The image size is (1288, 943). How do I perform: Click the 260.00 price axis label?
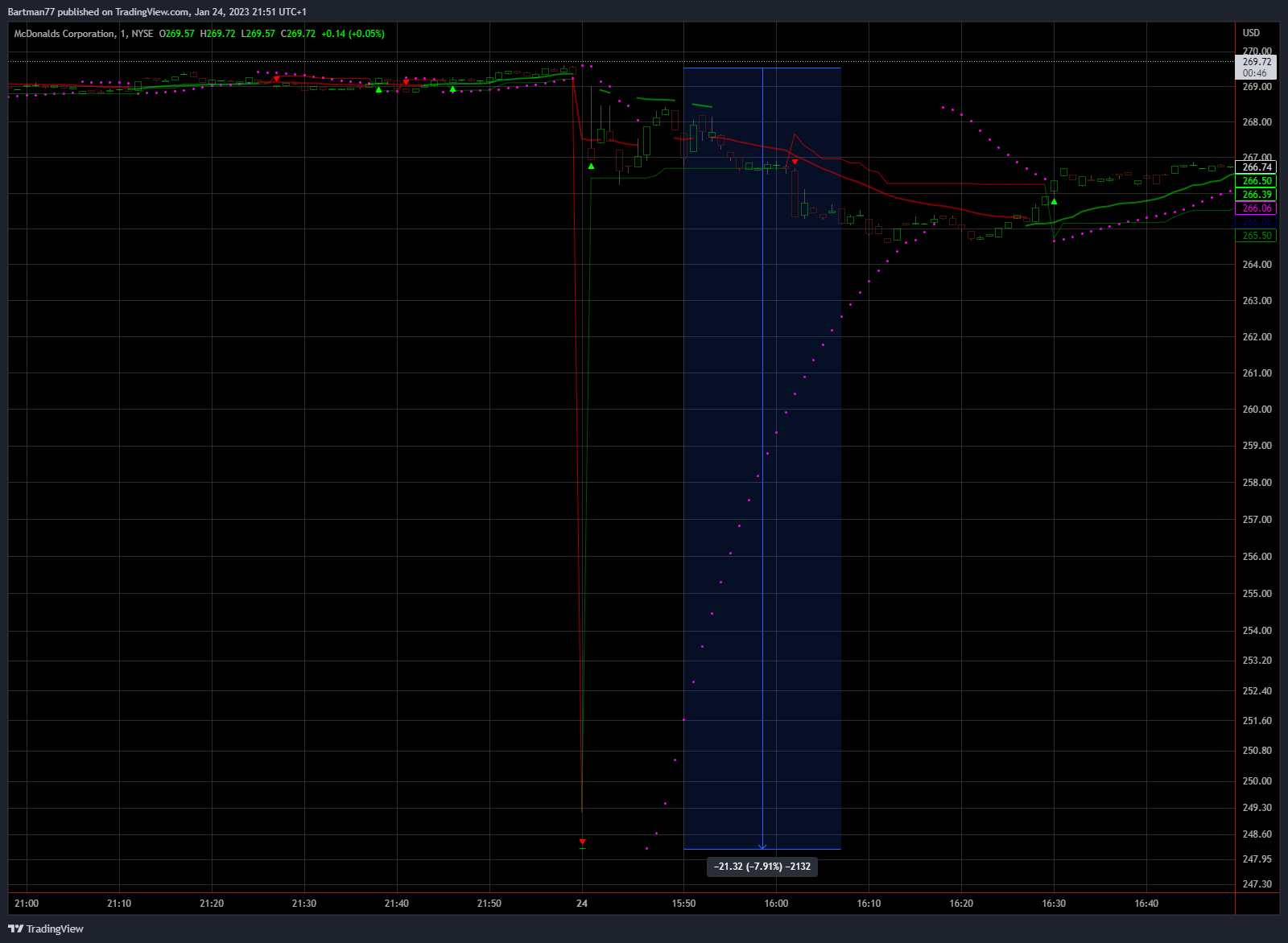click(x=1257, y=410)
